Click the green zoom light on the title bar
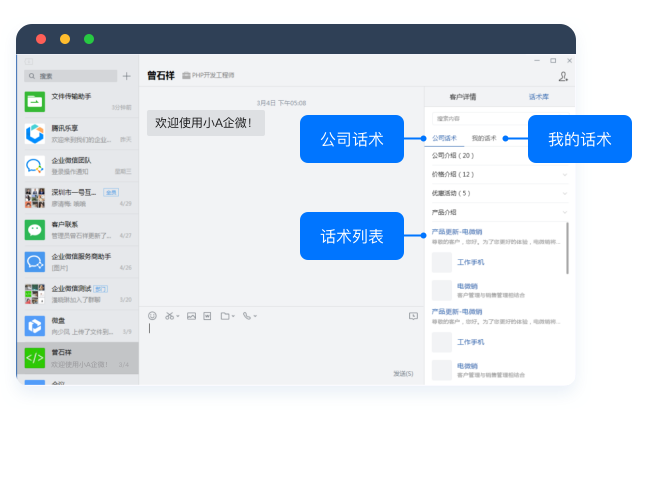This screenshot has height=480, width=660. 89,39
